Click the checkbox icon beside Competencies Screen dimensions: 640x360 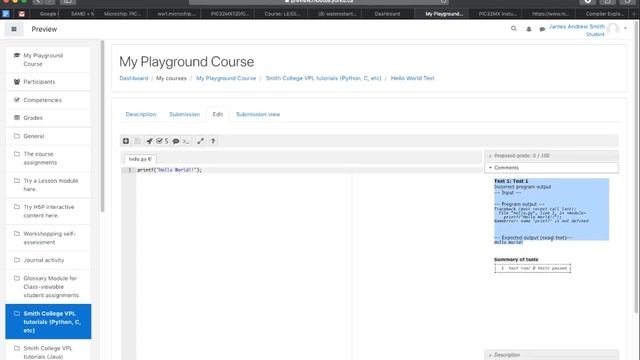(x=17, y=100)
